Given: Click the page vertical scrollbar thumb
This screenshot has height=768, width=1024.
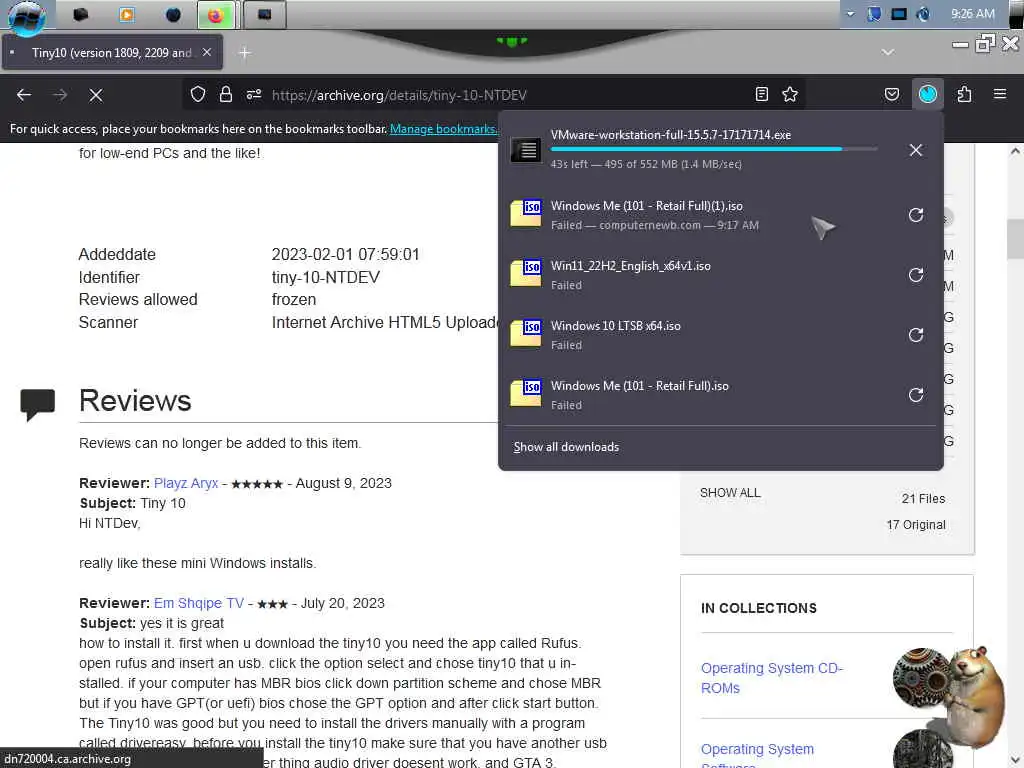Looking at the screenshot, I should [x=1015, y=238].
